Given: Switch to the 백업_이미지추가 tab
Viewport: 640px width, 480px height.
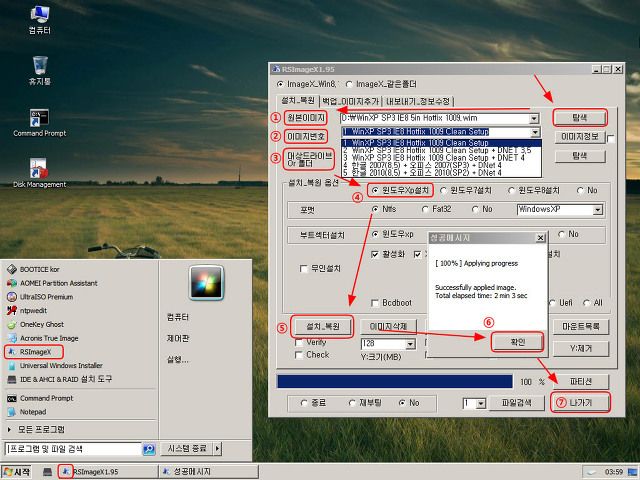Looking at the screenshot, I should coord(350,101).
